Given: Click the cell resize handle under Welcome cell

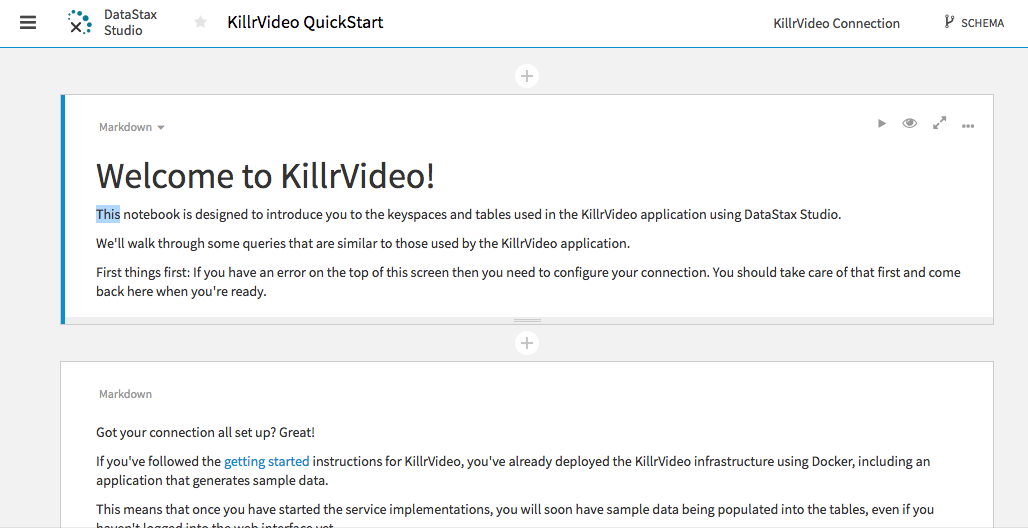Looking at the screenshot, I should point(527,320).
